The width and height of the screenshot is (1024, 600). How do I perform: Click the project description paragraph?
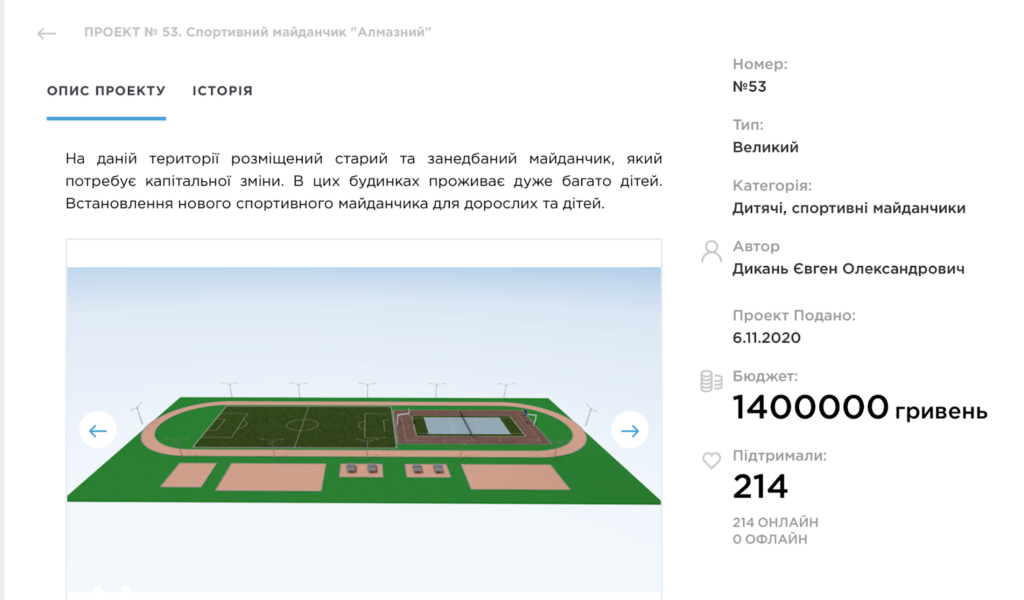[x=363, y=181]
